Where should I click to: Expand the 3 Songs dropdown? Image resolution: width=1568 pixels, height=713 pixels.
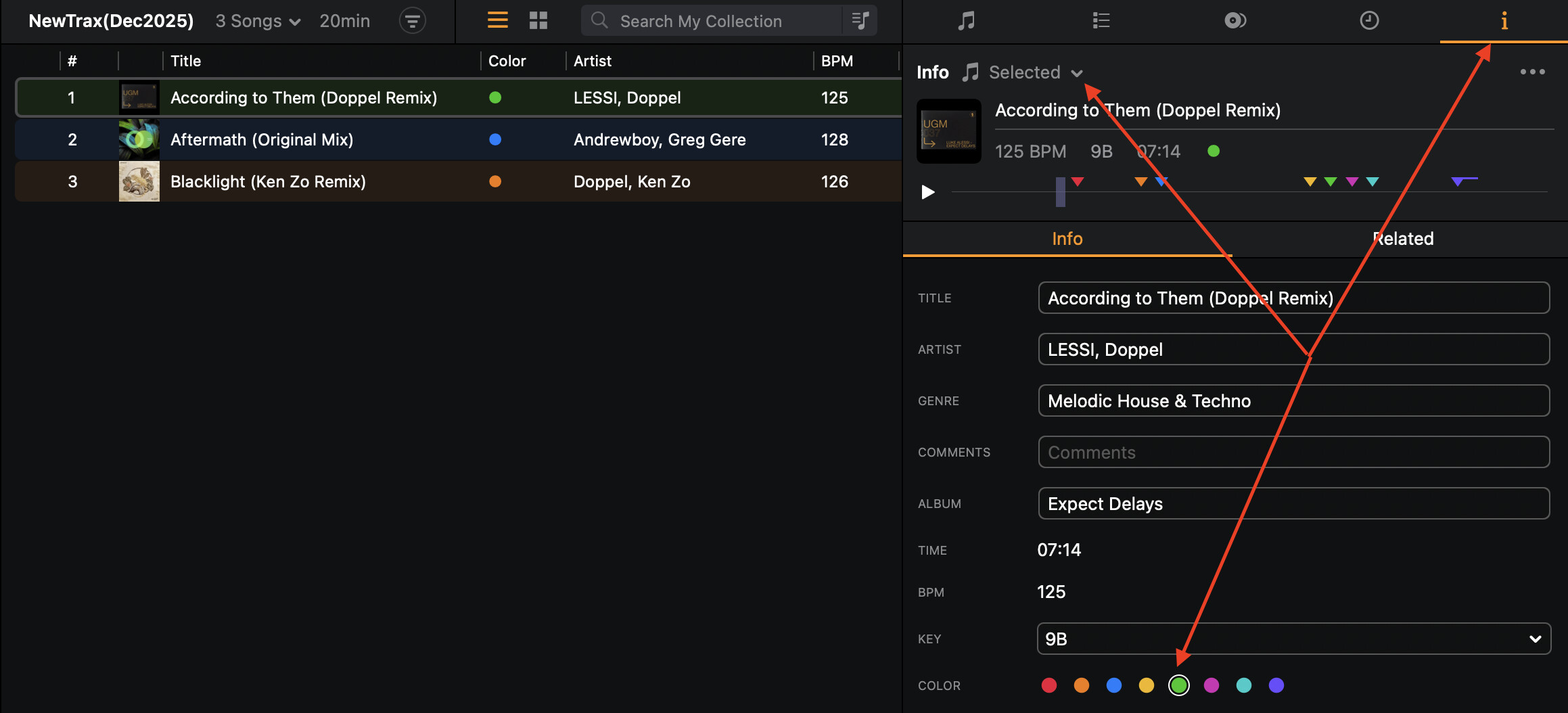(x=258, y=21)
